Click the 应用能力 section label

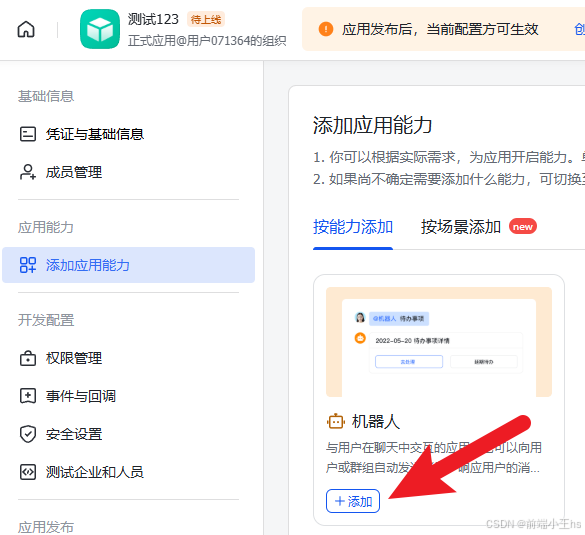coord(46,227)
